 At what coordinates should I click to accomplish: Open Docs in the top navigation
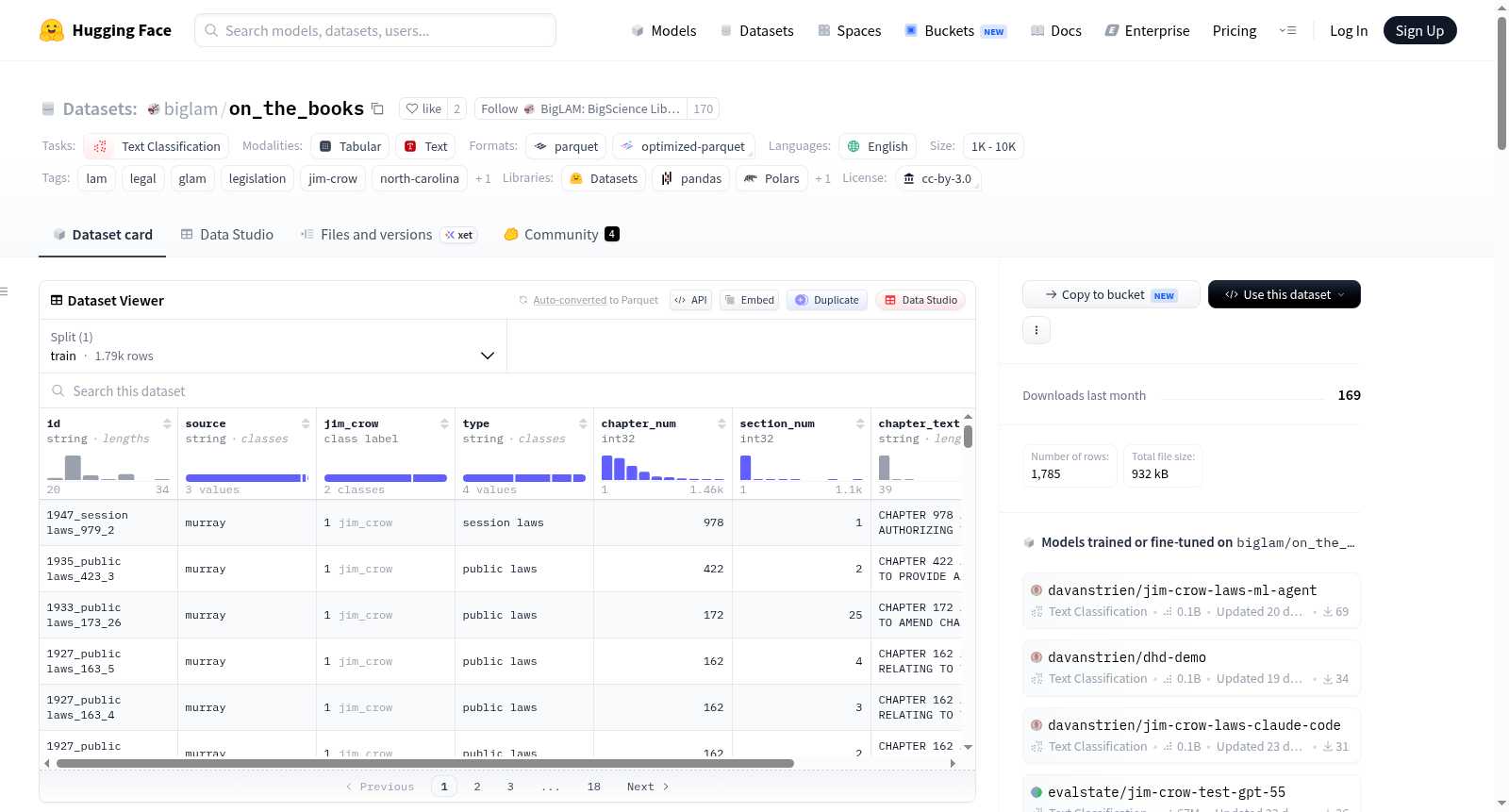tap(1056, 30)
